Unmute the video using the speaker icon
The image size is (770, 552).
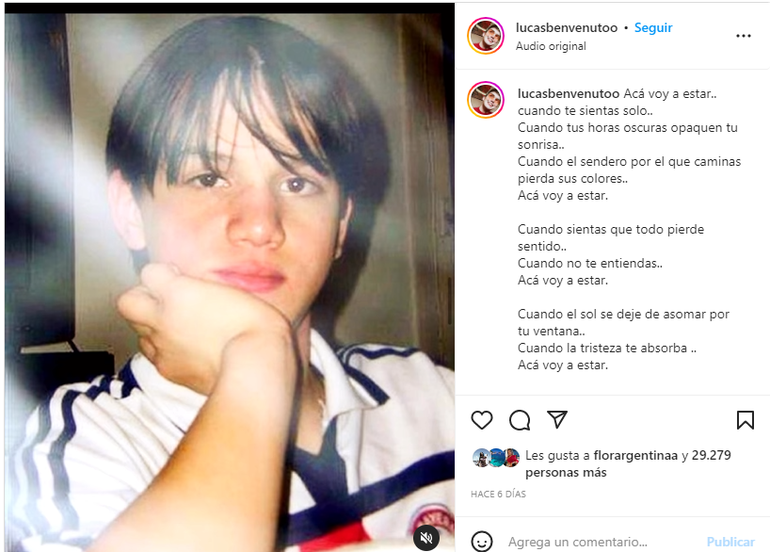click(x=426, y=538)
